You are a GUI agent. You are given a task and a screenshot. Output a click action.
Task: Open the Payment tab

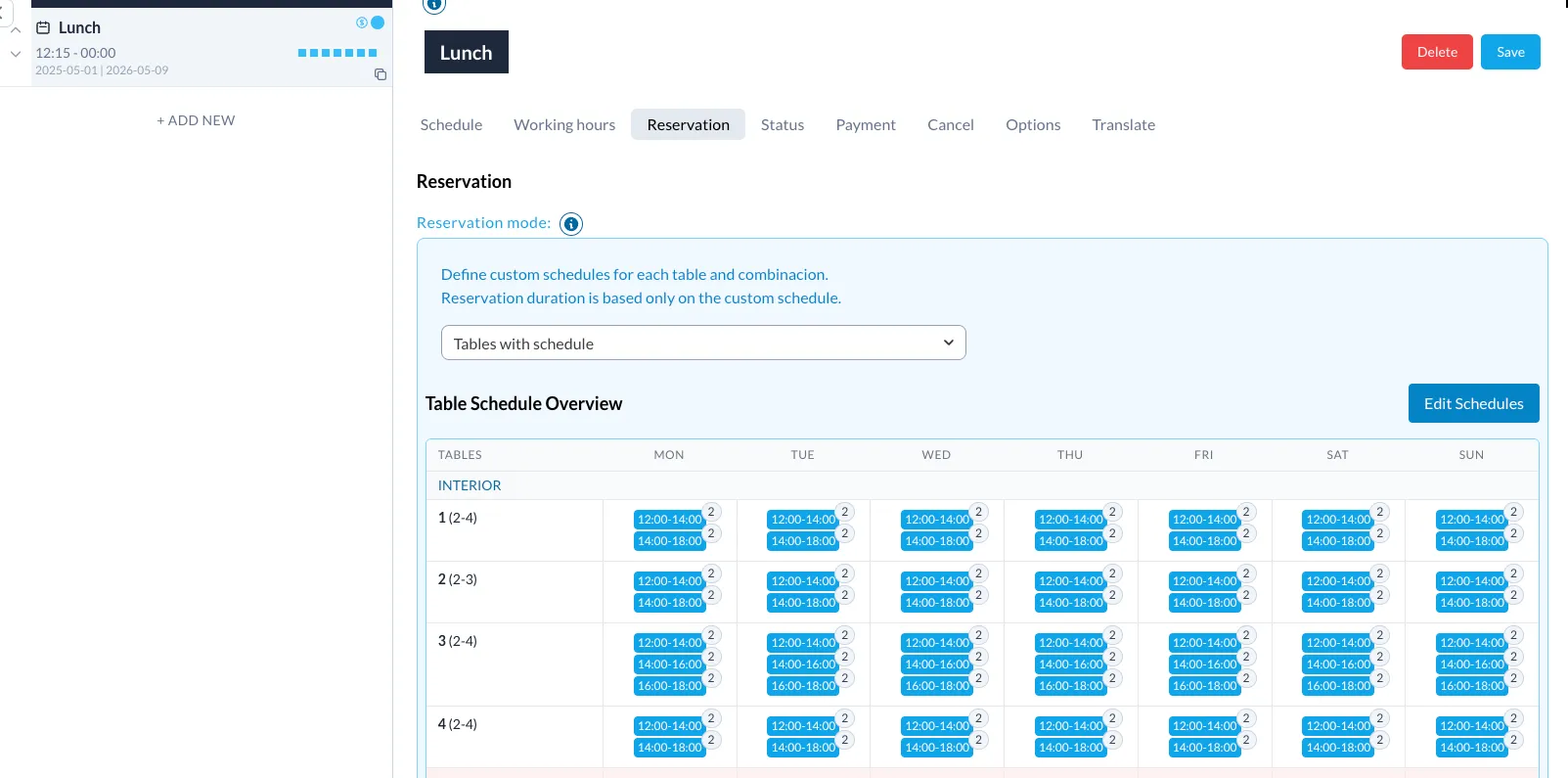tap(866, 124)
